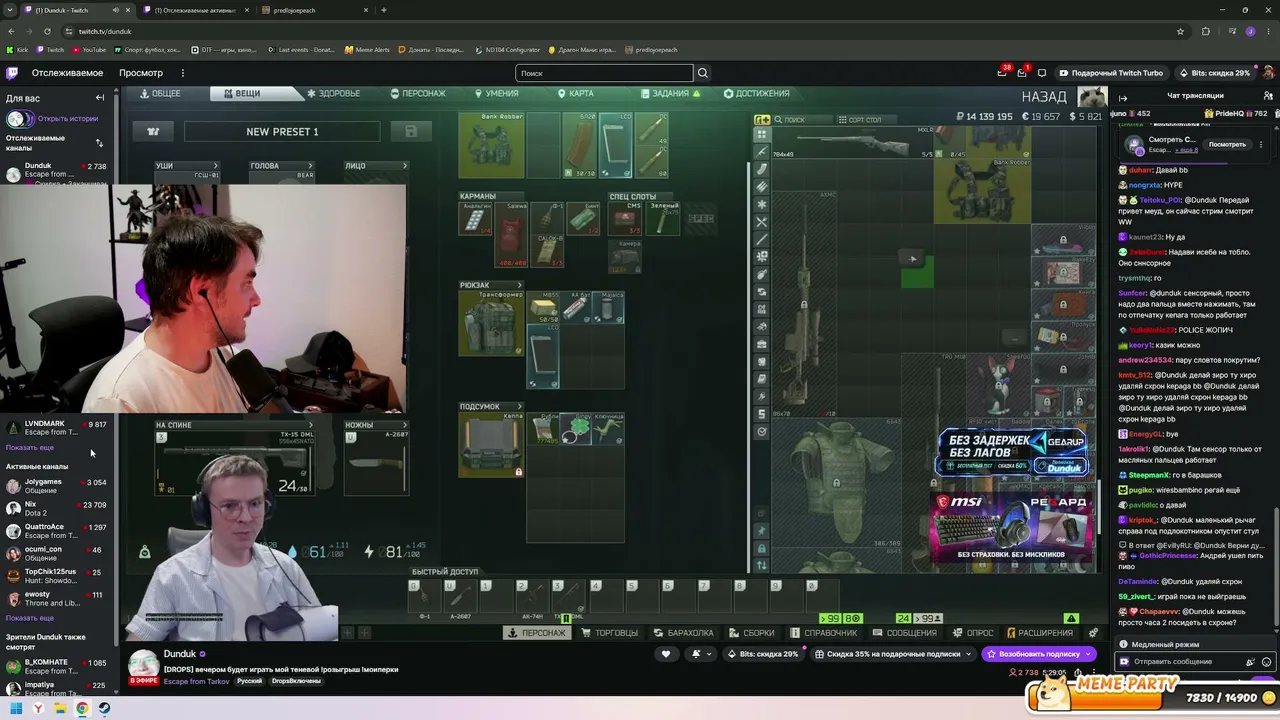Open the ND104 Configurator bookmark
Image resolution: width=1280 pixels, height=720 pixels.
[507, 50]
